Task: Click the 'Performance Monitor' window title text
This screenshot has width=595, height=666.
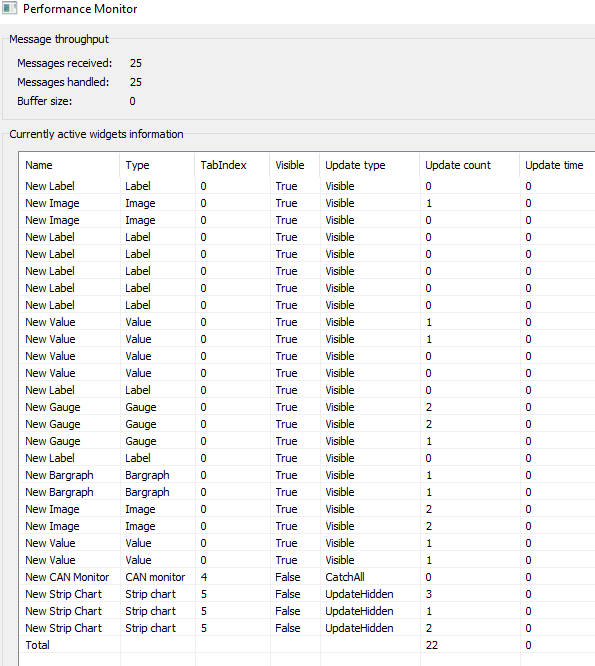Action: (x=80, y=9)
